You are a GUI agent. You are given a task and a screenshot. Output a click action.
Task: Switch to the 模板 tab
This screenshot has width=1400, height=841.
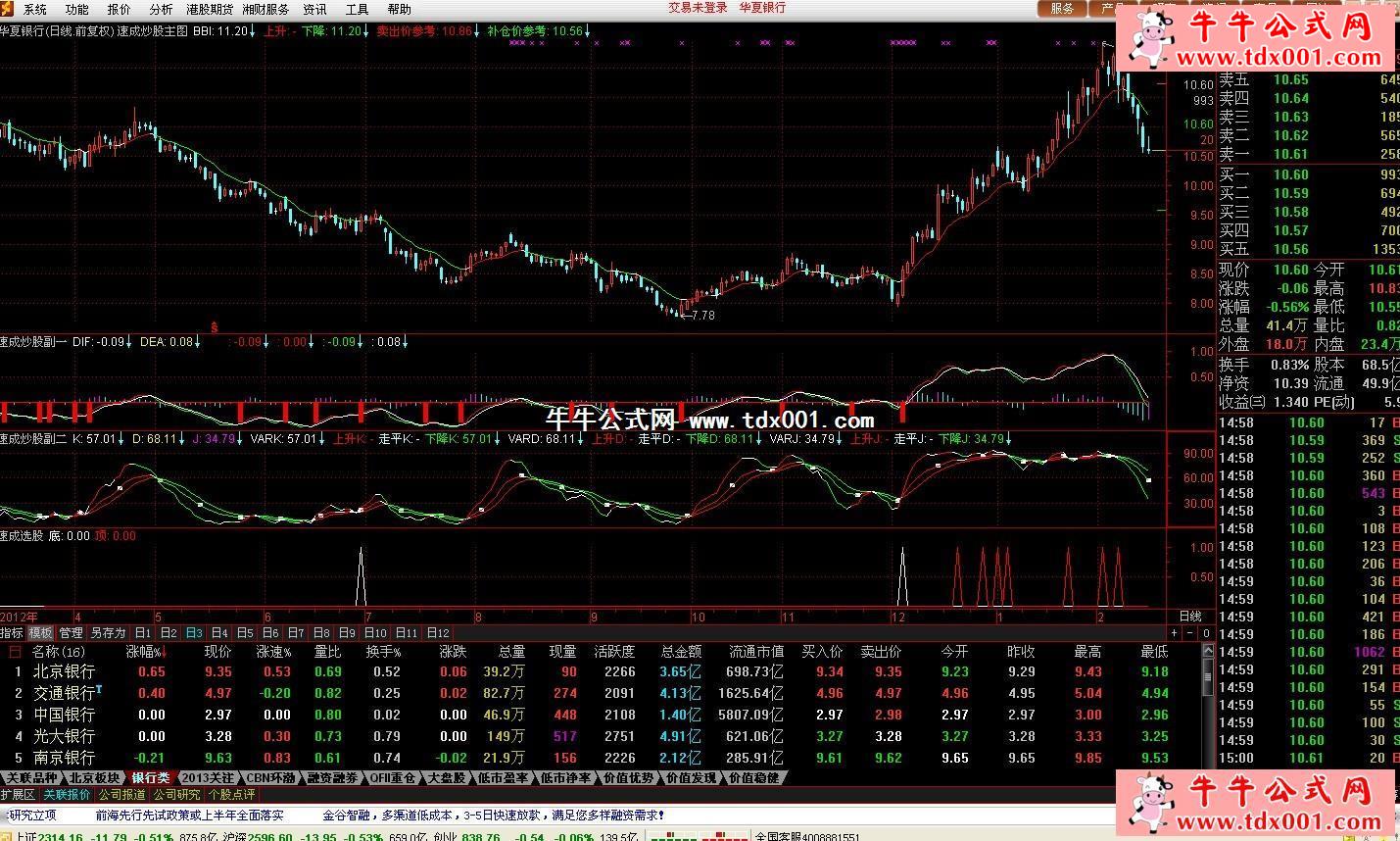click(x=40, y=633)
